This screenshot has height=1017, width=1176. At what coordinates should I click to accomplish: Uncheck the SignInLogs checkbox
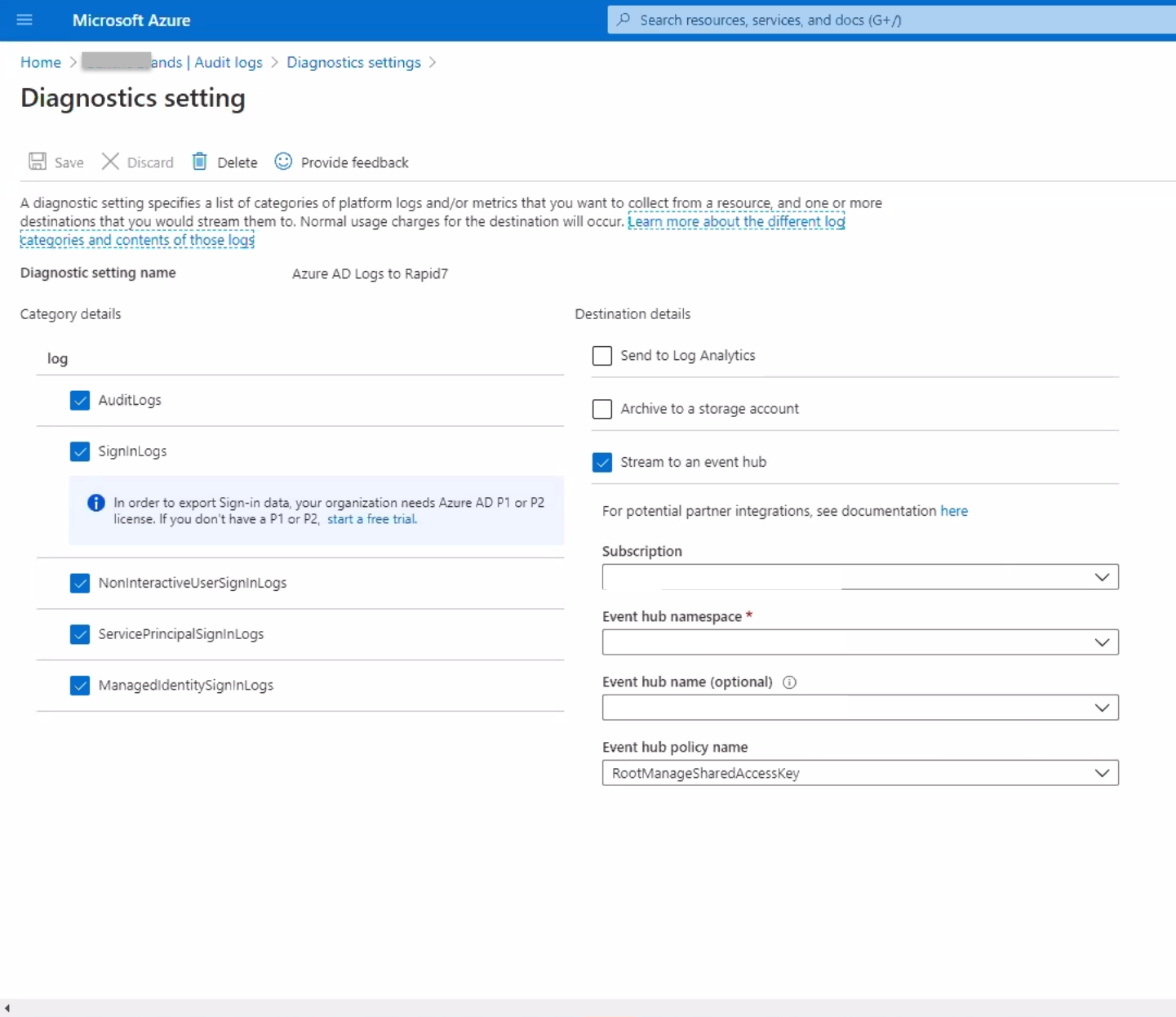click(80, 451)
